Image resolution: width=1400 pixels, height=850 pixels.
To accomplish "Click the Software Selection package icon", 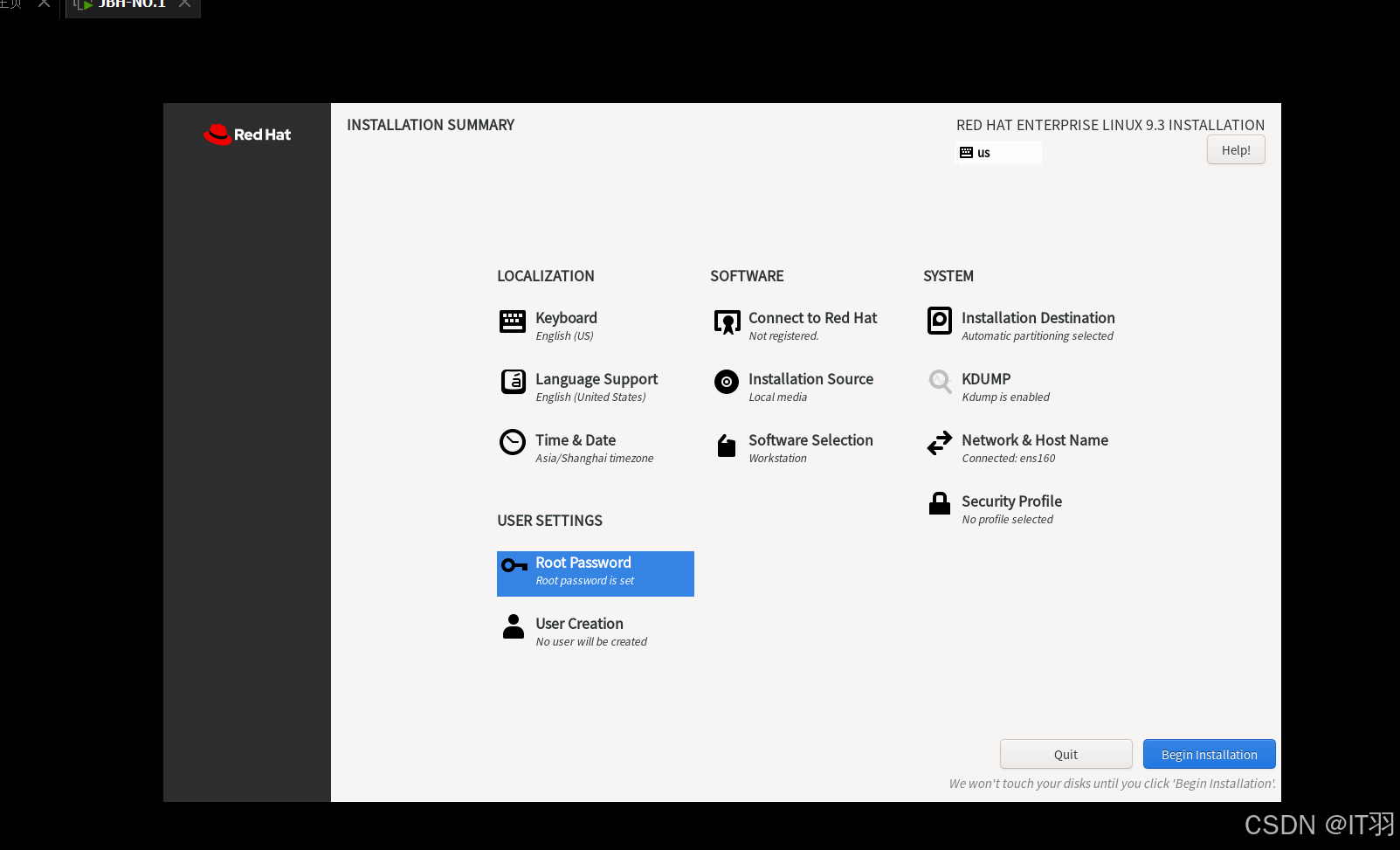I will click(727, 446).
